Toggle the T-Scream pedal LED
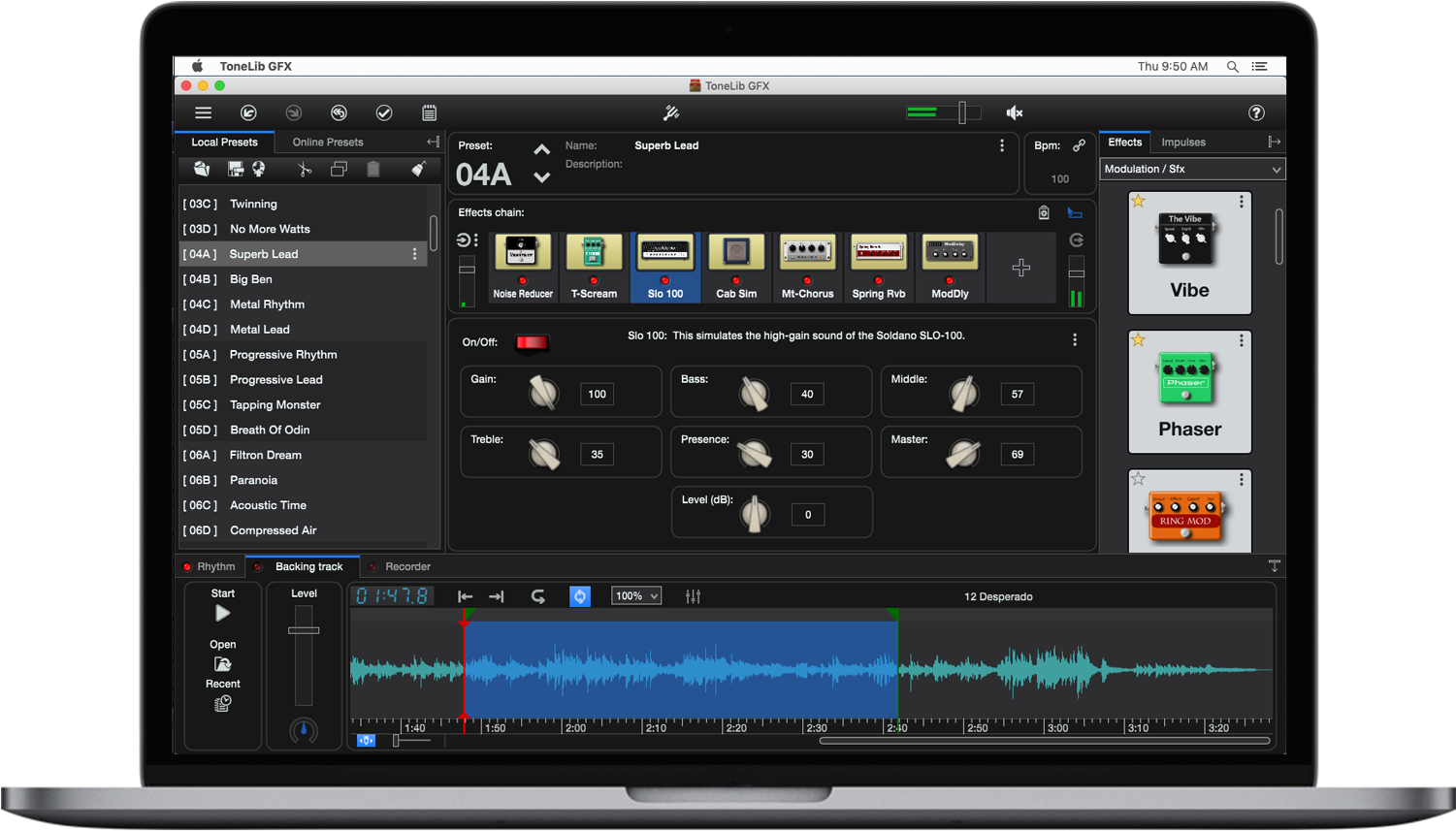1456x831 pixels. [594, 280]
